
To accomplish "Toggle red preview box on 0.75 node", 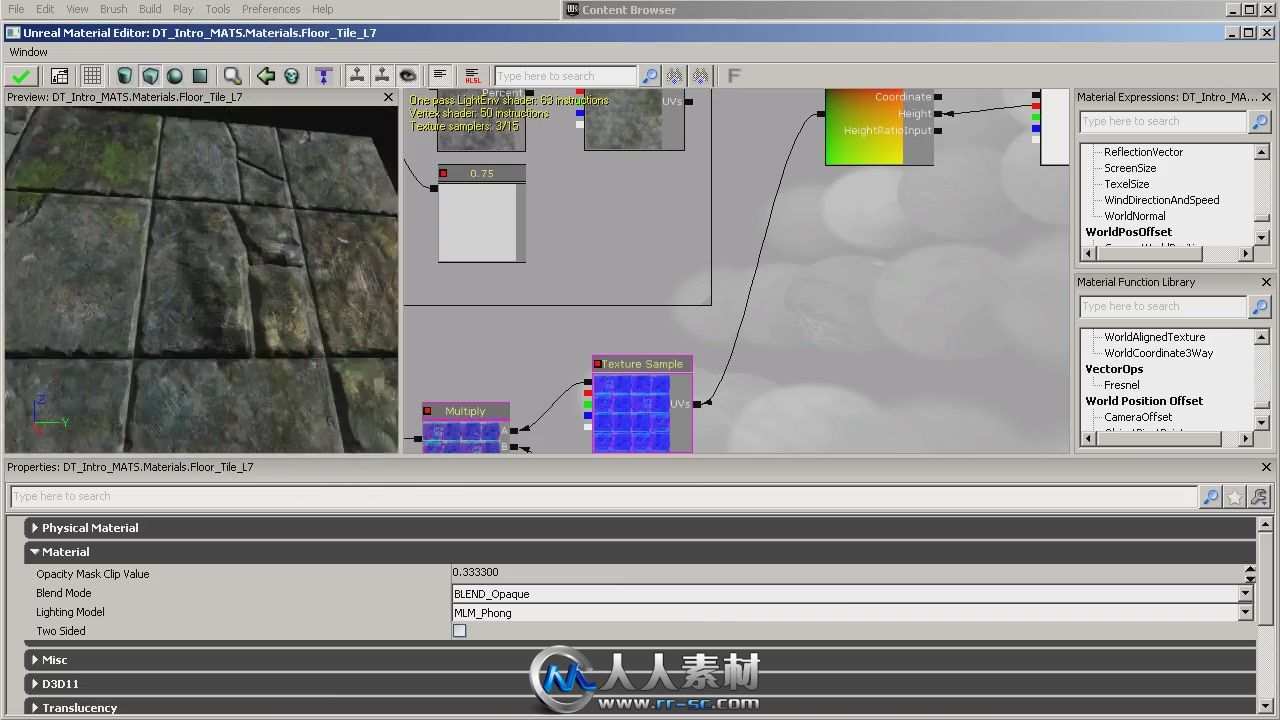I will (x=443, y=173).
